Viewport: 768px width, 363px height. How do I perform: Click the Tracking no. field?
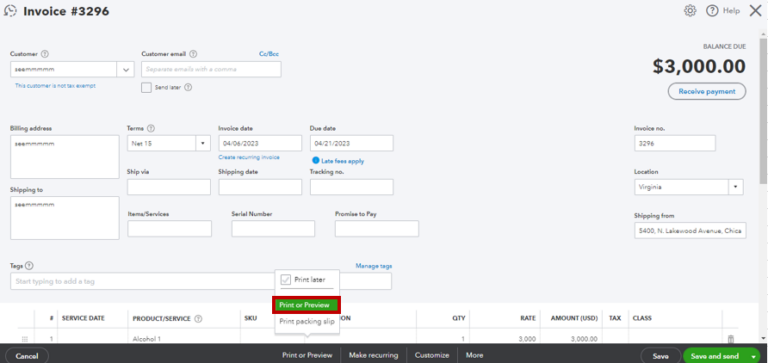click(x=352, y=187)
